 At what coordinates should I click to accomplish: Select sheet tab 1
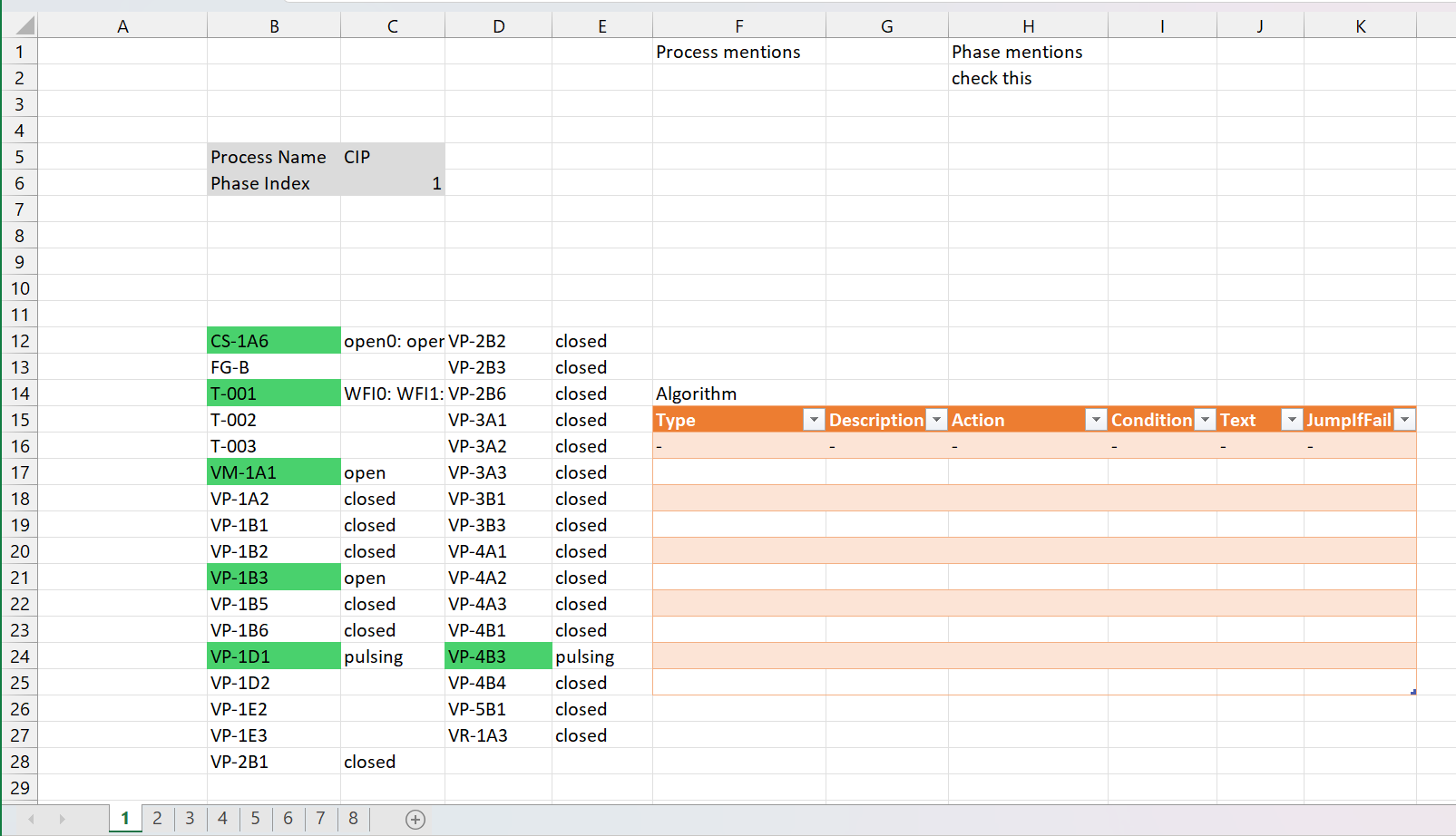click(x=125, y=819)
